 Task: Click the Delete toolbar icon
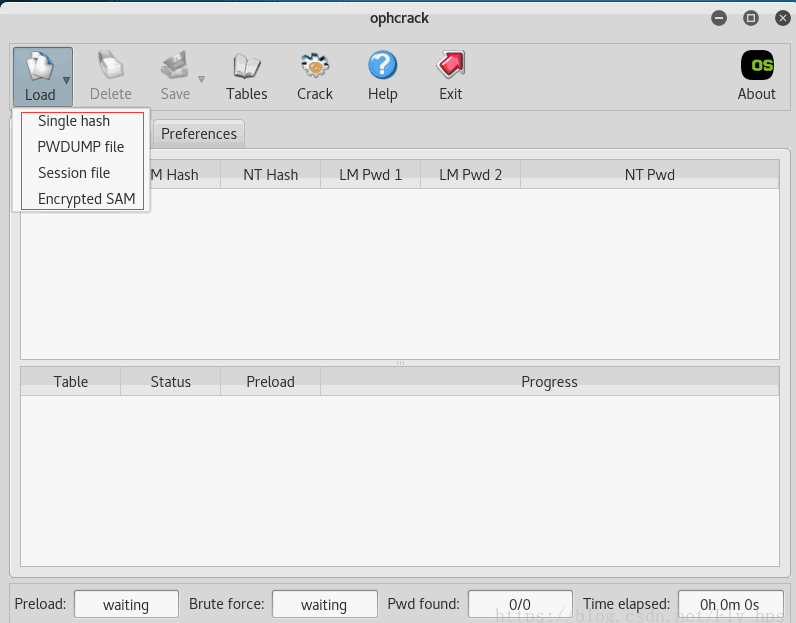(x=111, y=65)
